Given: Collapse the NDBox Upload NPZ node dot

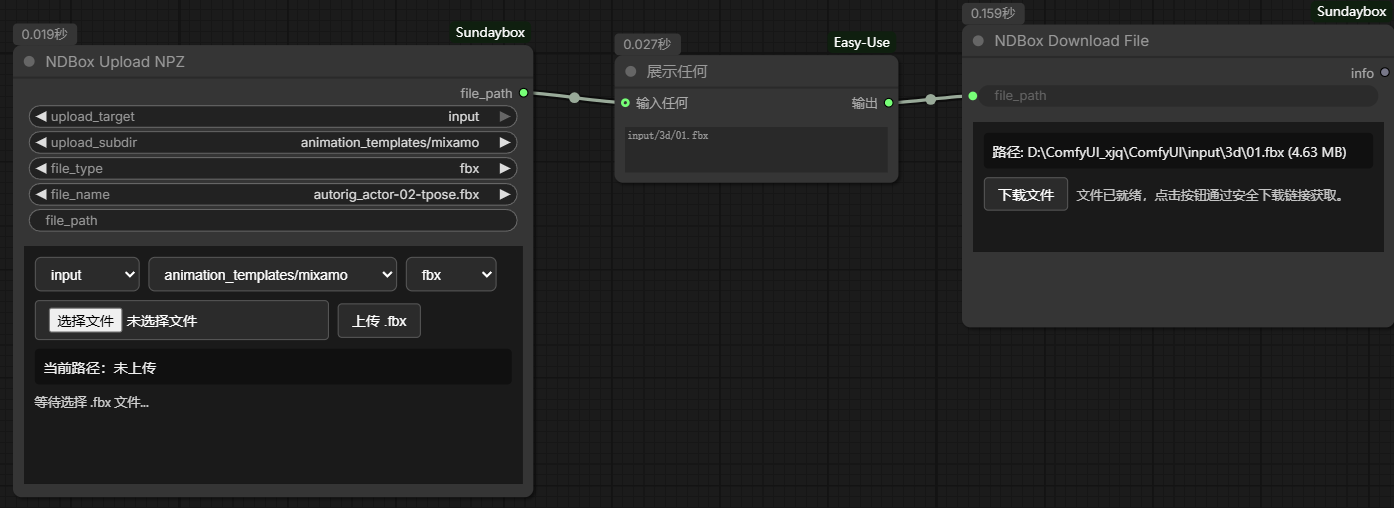Looking at the screenshot, I should [x=29, y=62].
